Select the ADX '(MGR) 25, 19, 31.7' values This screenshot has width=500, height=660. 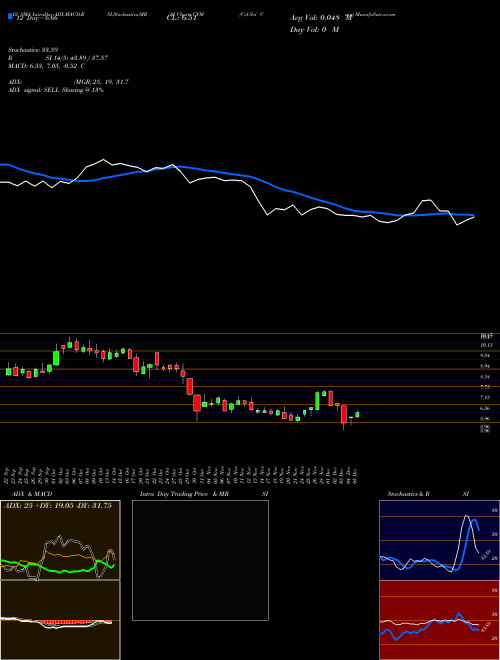pos(101,82)
